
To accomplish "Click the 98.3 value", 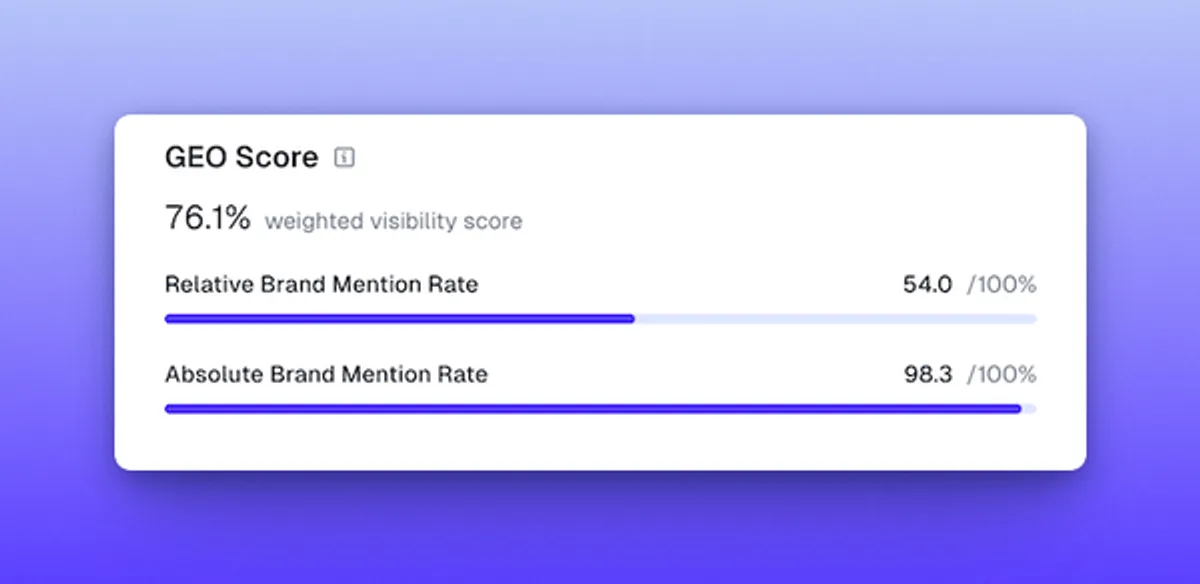I will [x=928, y=375].
